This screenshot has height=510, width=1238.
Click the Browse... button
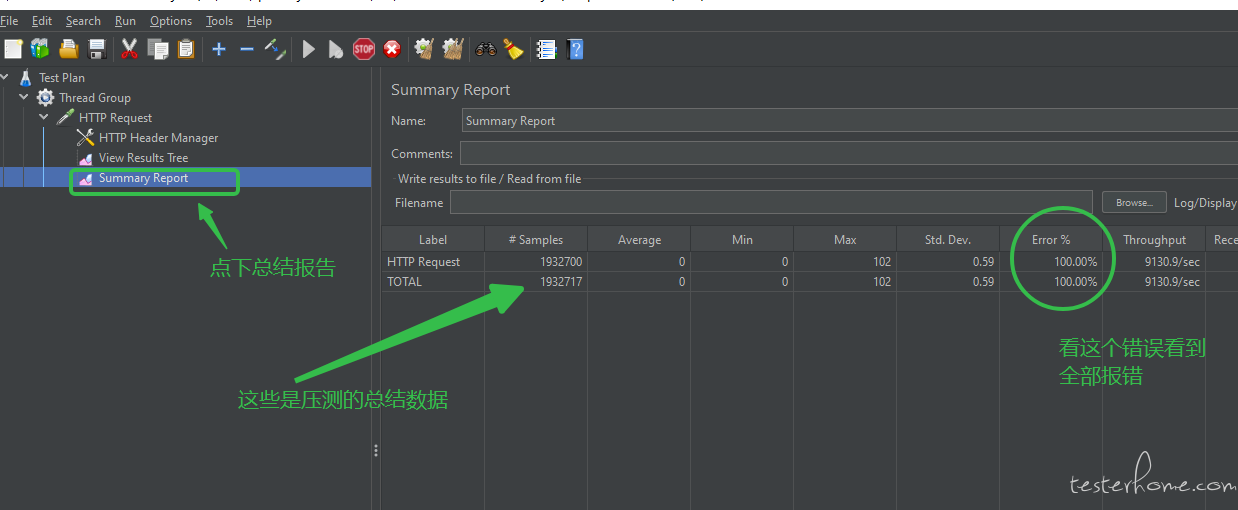(1133, 202)
